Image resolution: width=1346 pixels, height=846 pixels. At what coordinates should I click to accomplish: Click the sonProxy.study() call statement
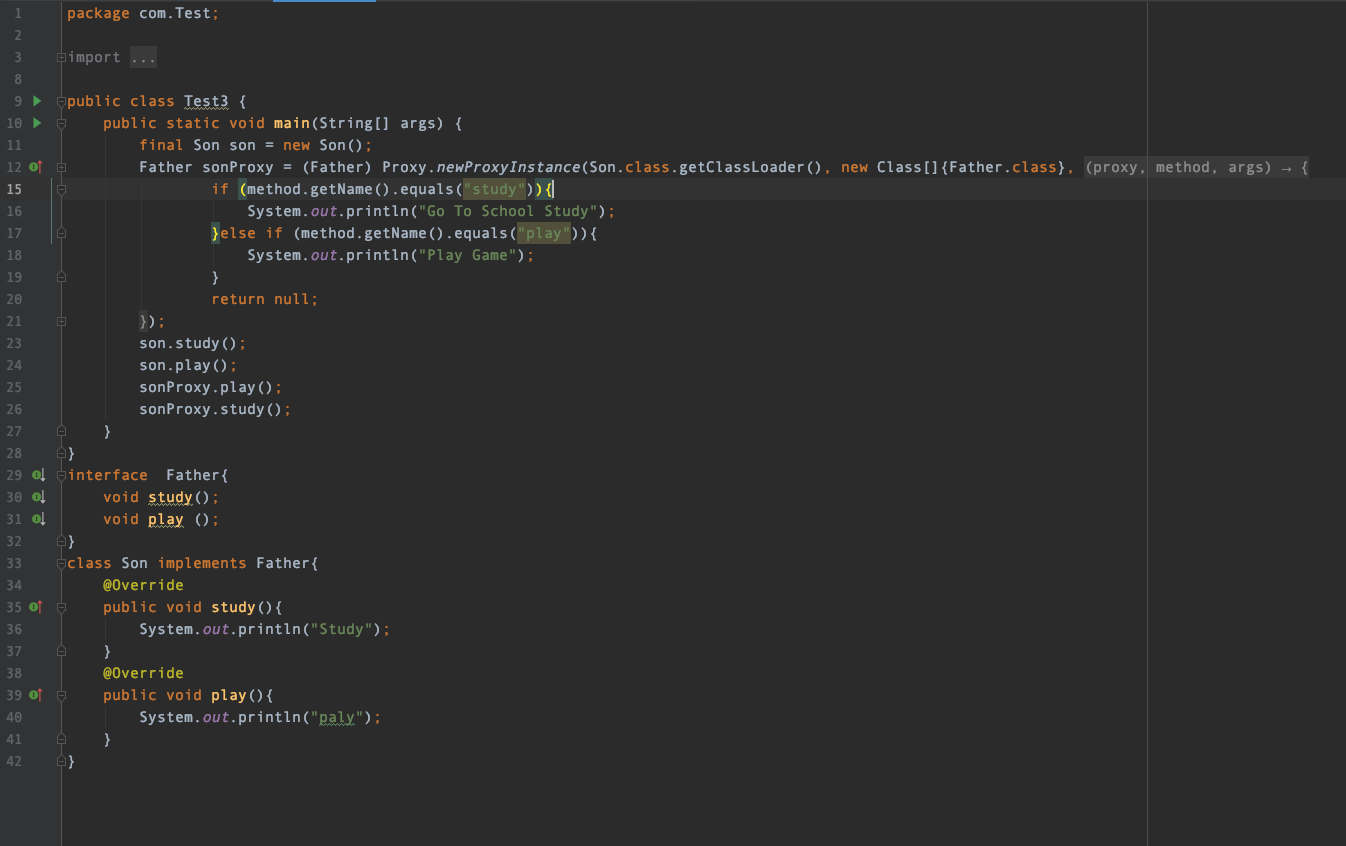pyautogui.click(x=215, y=409)
